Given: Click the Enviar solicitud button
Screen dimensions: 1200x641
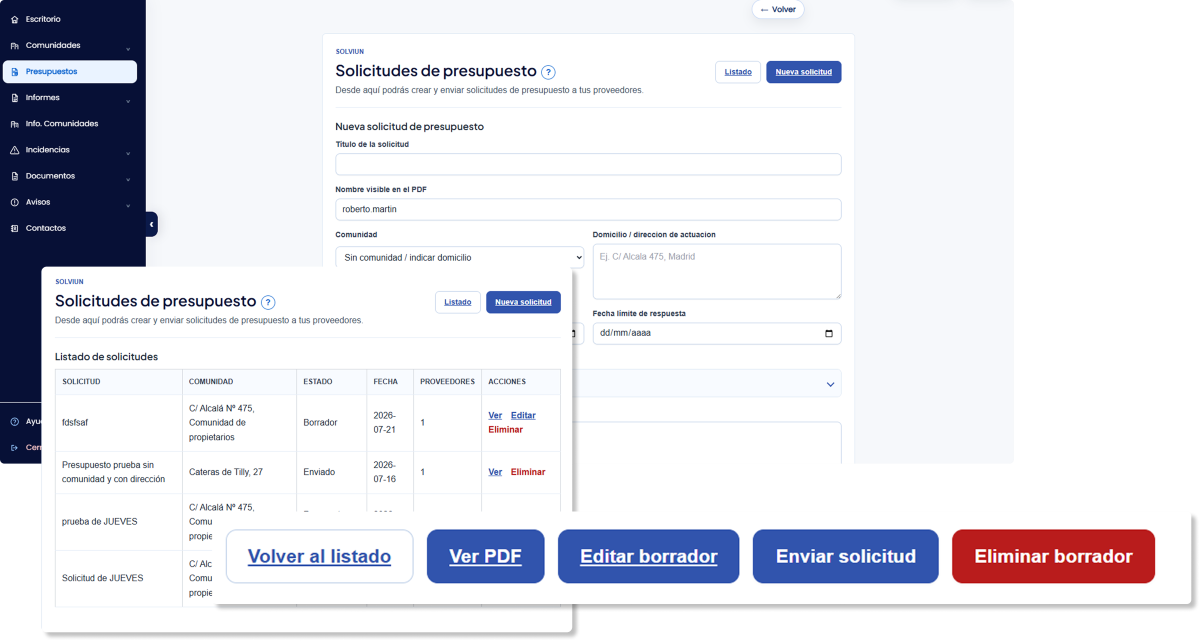Looking at the screenshot, I should 846,556.
